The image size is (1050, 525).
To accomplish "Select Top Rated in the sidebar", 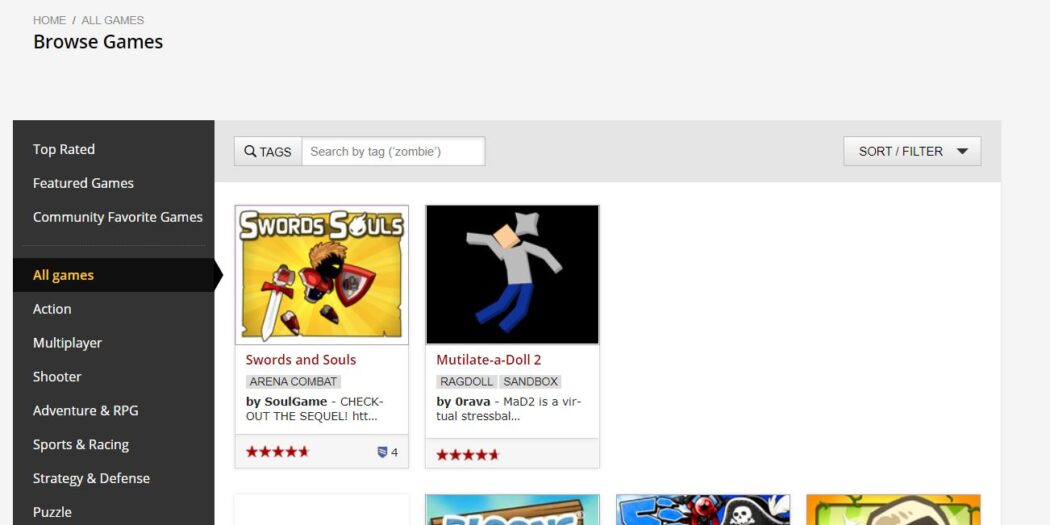I will 64,149.
